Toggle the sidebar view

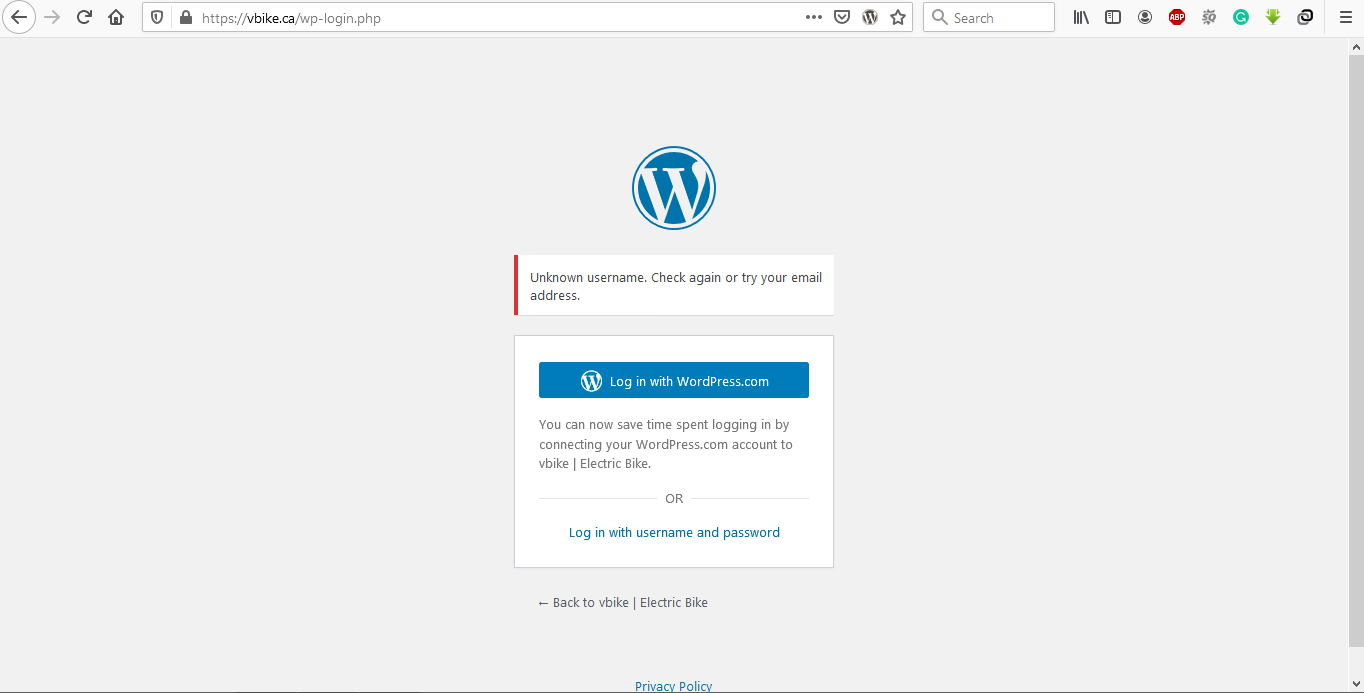point(1113,17)
